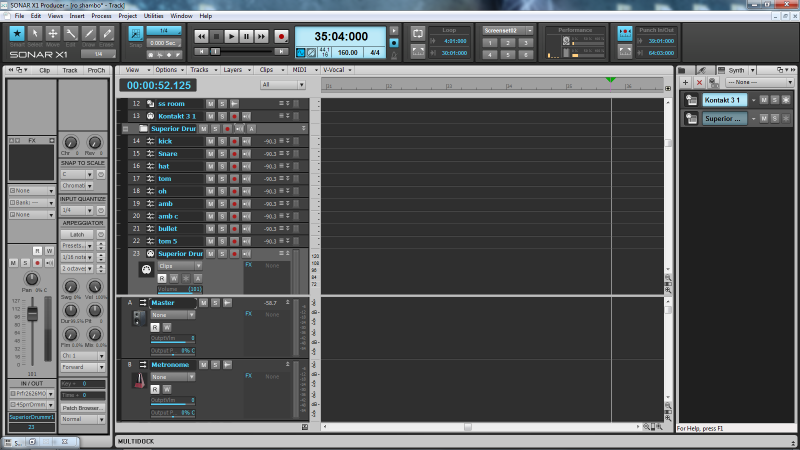The width and height of the screenshot is (800, 450).
Task: Open the track filter All dropdown
Action: (x=282, y=85)
